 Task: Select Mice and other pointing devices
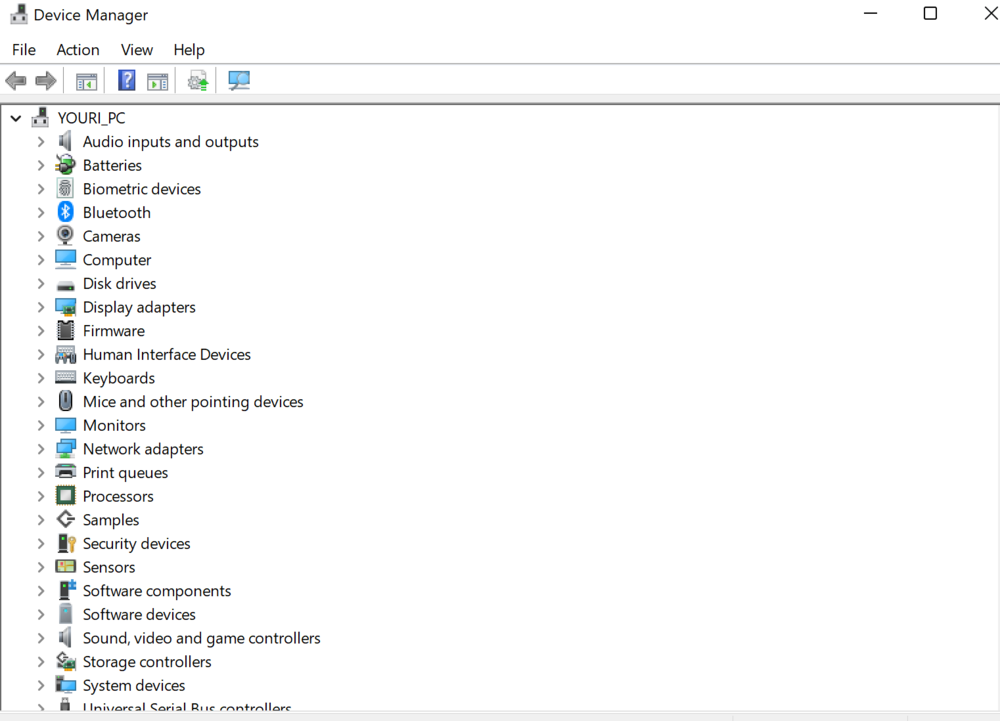coord(193,402)
